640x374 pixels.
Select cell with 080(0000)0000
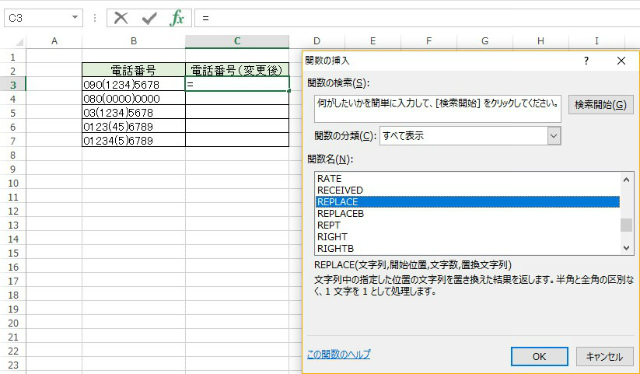133,98
